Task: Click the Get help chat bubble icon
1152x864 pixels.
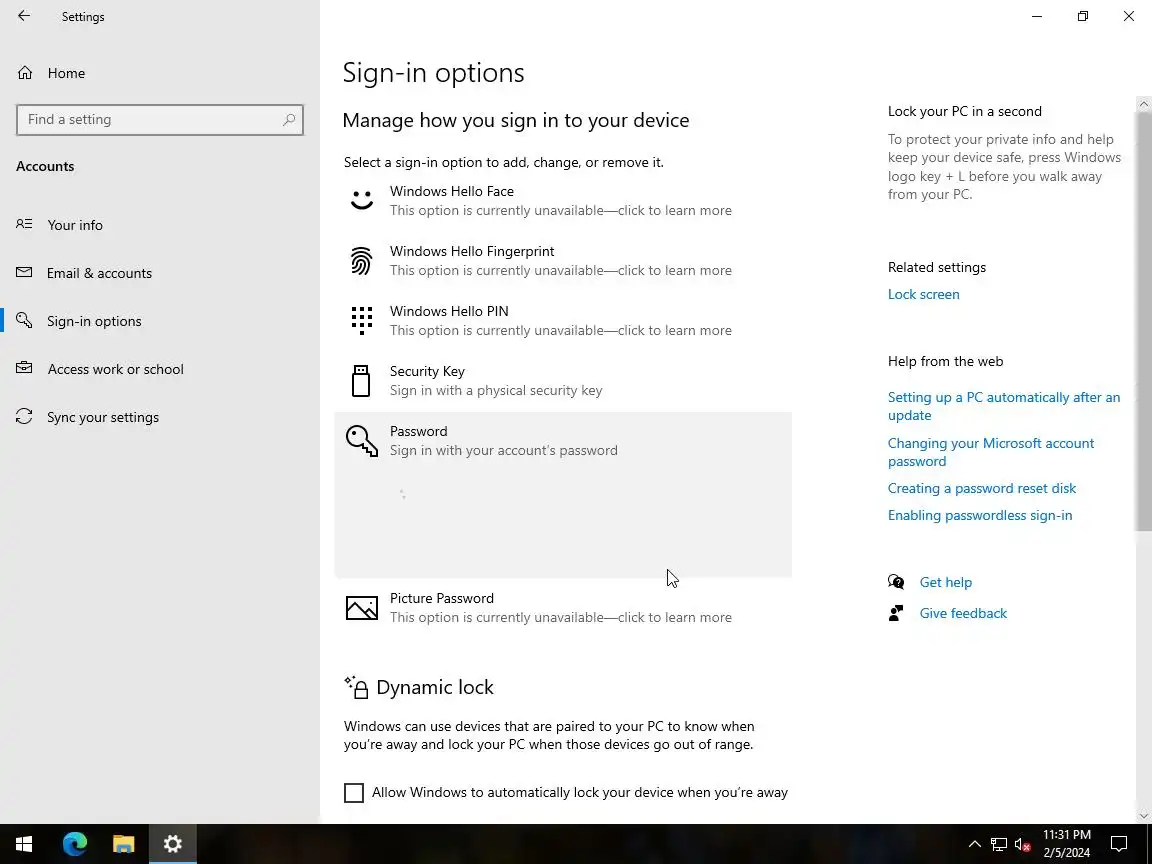Action: [x=896, y=582]
